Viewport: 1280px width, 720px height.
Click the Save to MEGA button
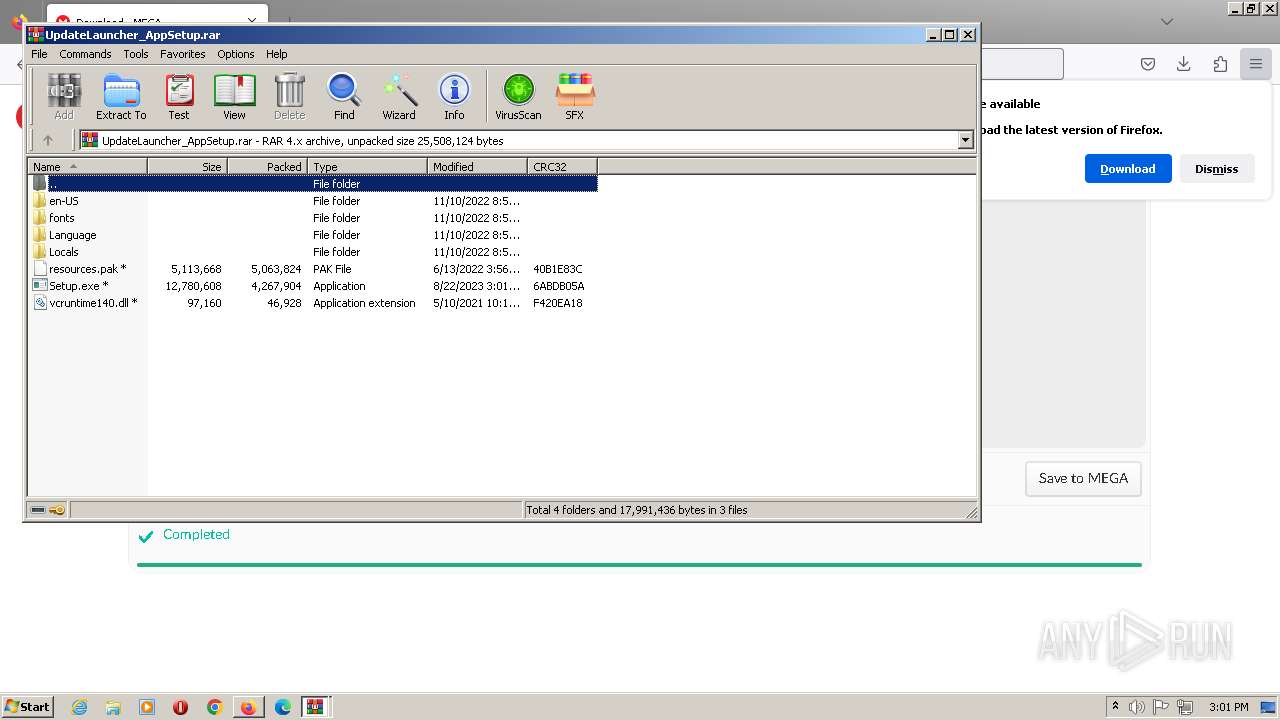(x=1083, y=478)
